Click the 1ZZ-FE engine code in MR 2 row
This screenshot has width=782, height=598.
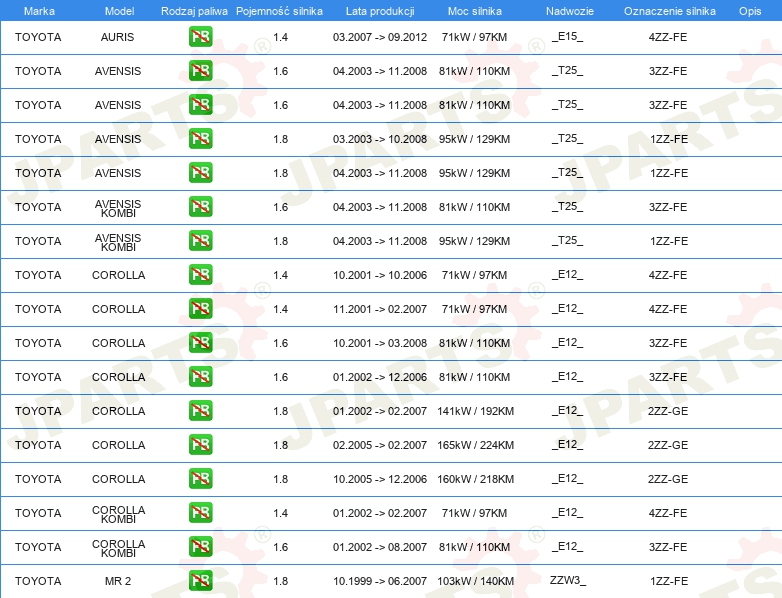(669, 581)
